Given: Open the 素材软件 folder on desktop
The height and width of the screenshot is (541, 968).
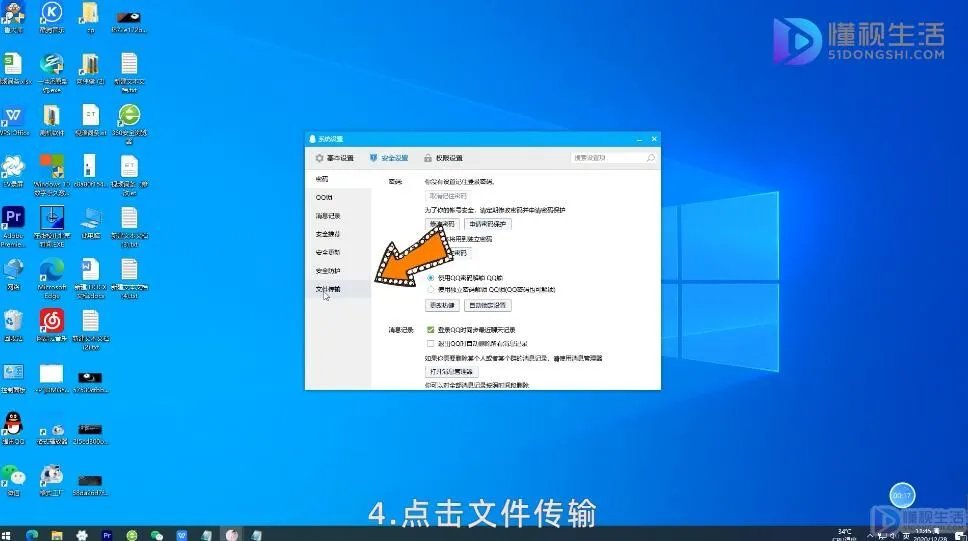Looking at the screenshot, I should [52, 120].
